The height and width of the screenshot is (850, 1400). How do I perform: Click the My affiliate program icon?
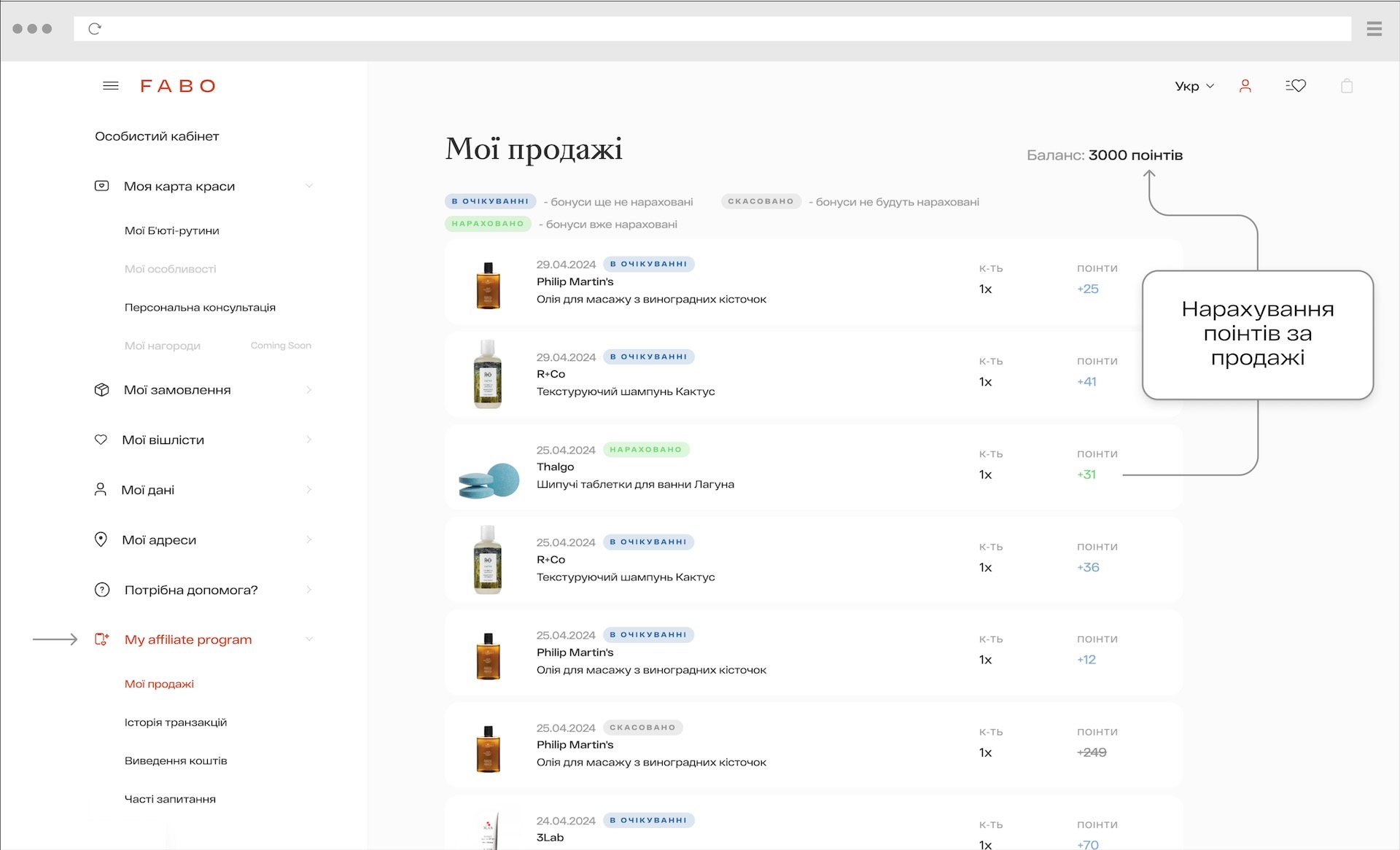coord(102,639)
